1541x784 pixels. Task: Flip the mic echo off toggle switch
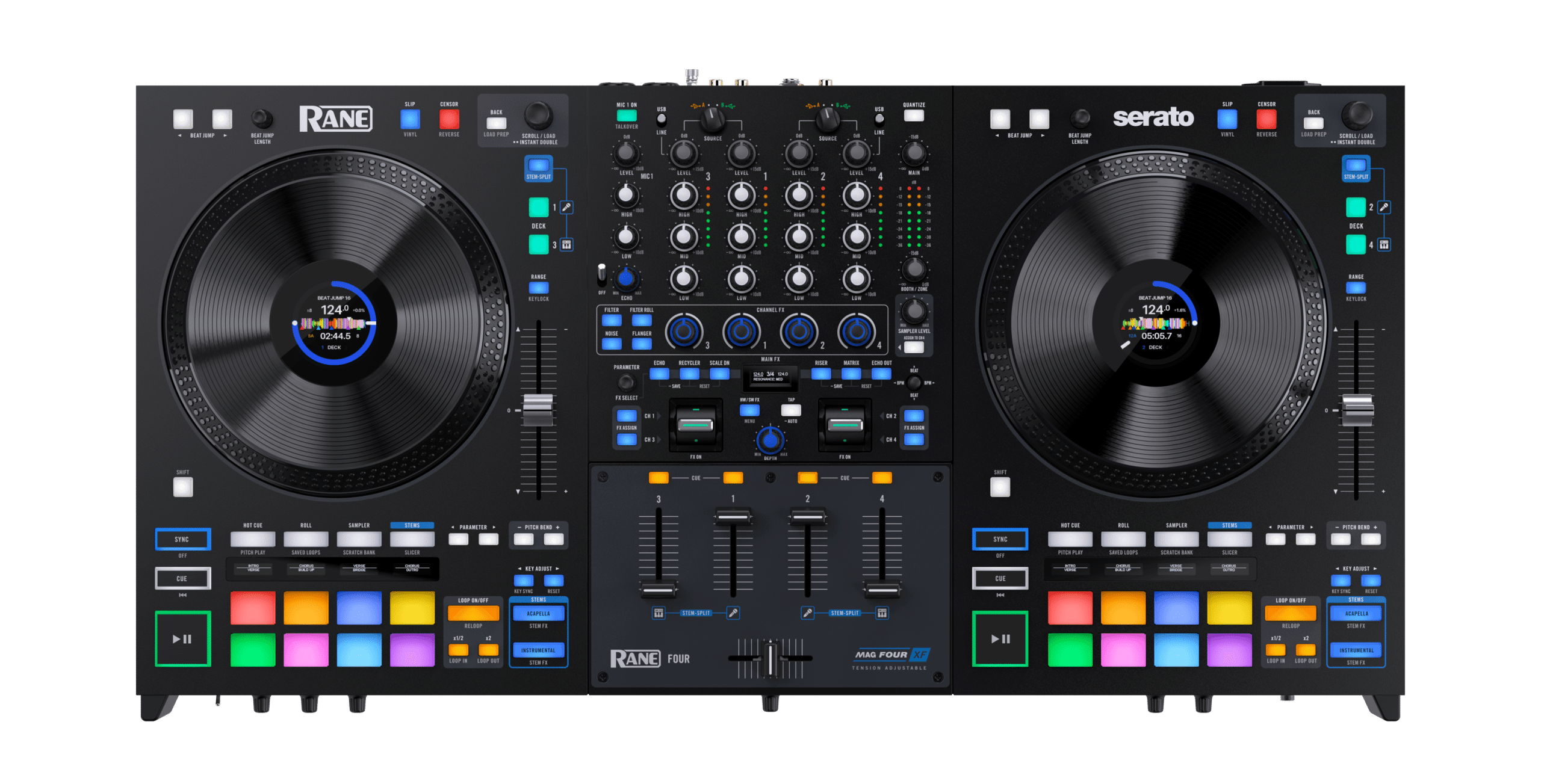(601, 274)
